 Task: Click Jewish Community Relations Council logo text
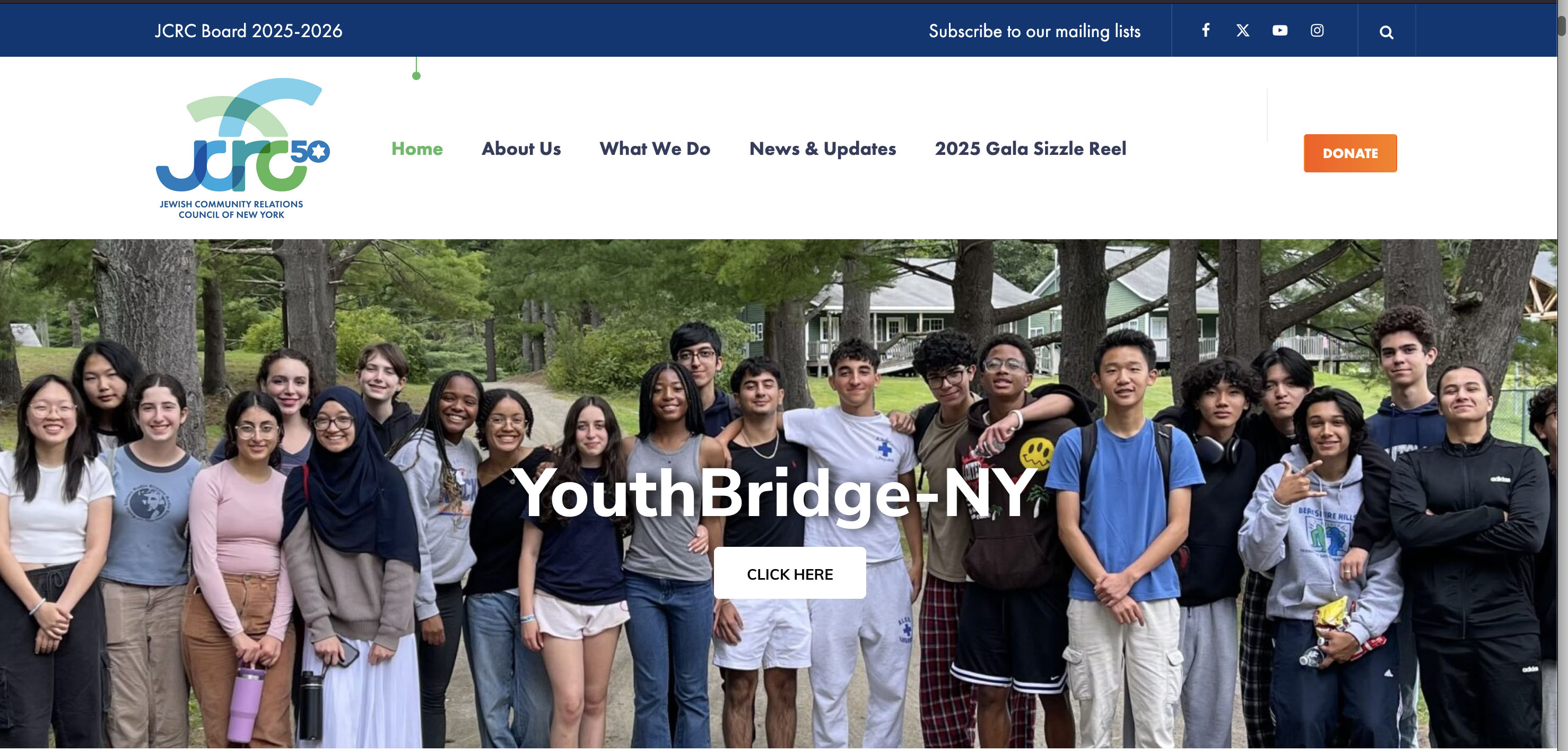[x=231, y=209]
